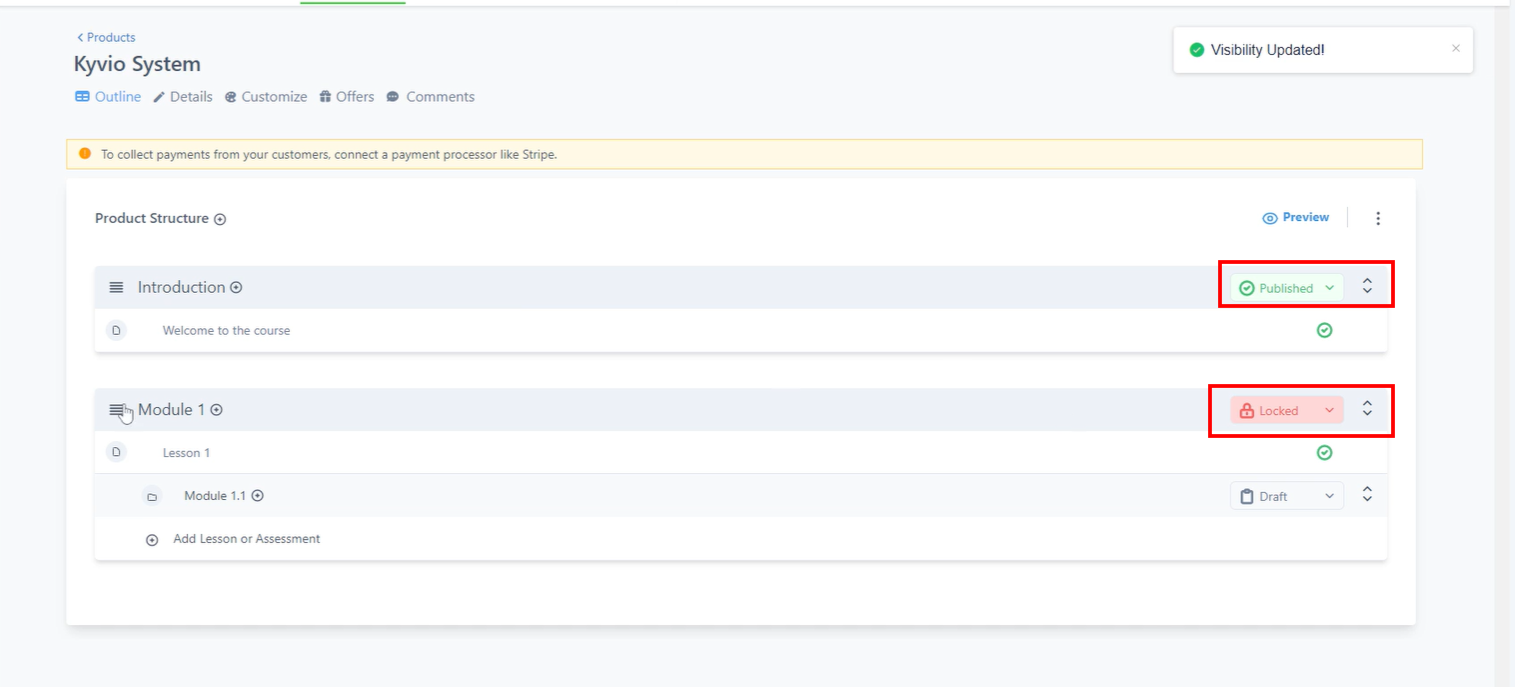Click the Module 1 drag handle icon
The height and width of the screenshot is (687, 1515).
[x=116, y=410]
